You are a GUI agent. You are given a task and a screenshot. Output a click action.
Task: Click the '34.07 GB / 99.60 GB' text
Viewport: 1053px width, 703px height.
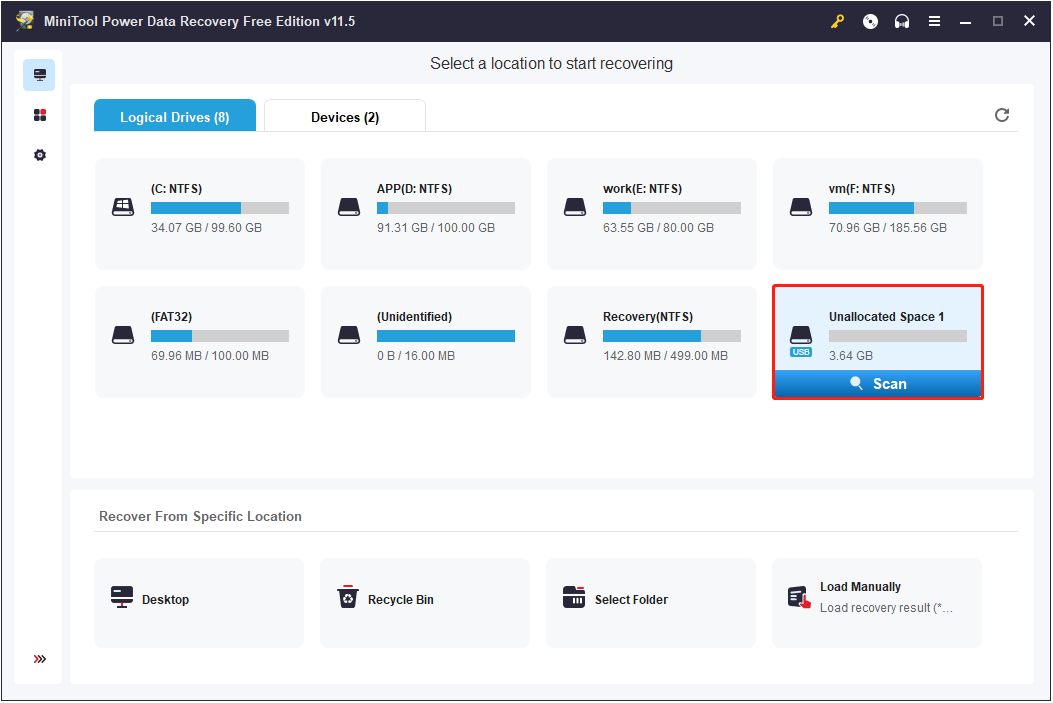point(206,228)
